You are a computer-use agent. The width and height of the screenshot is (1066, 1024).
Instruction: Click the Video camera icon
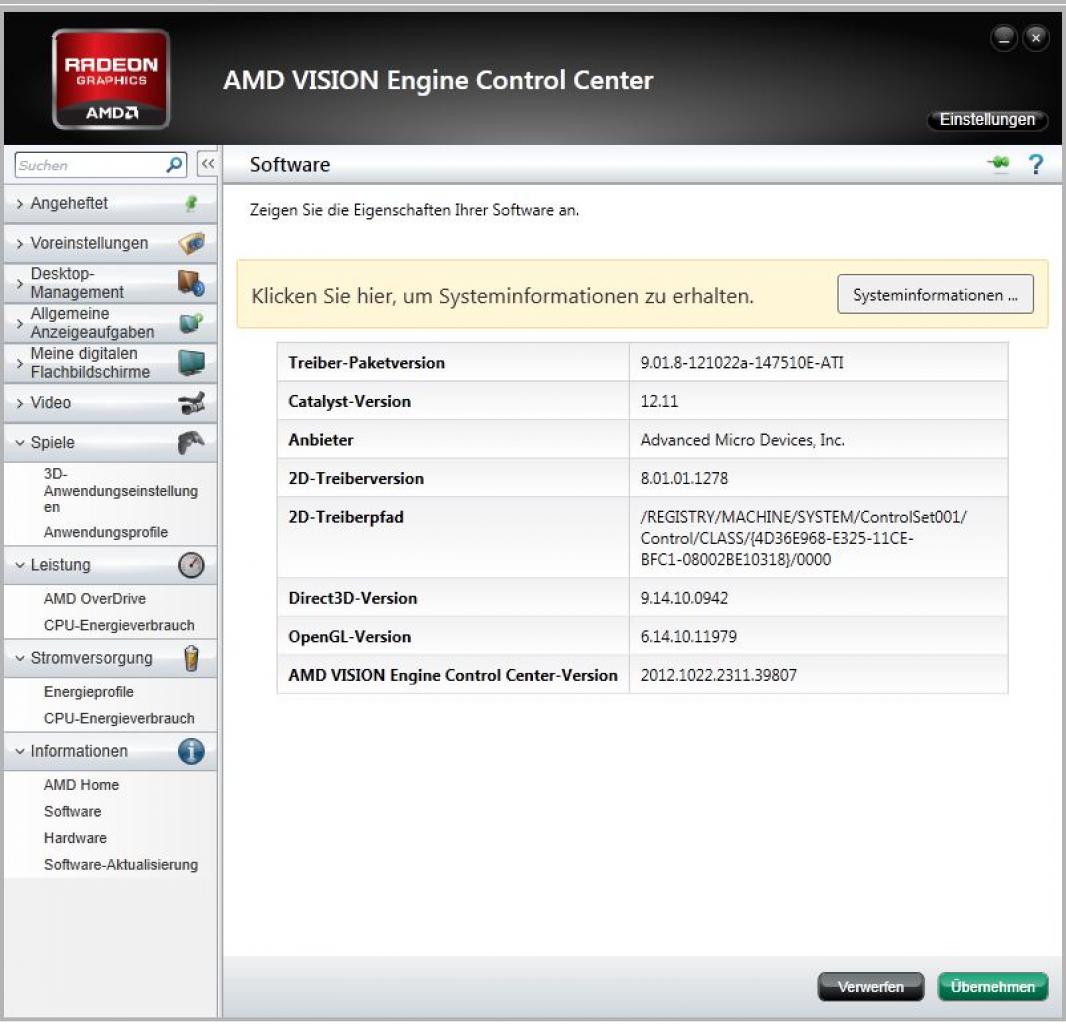[191, 403]
